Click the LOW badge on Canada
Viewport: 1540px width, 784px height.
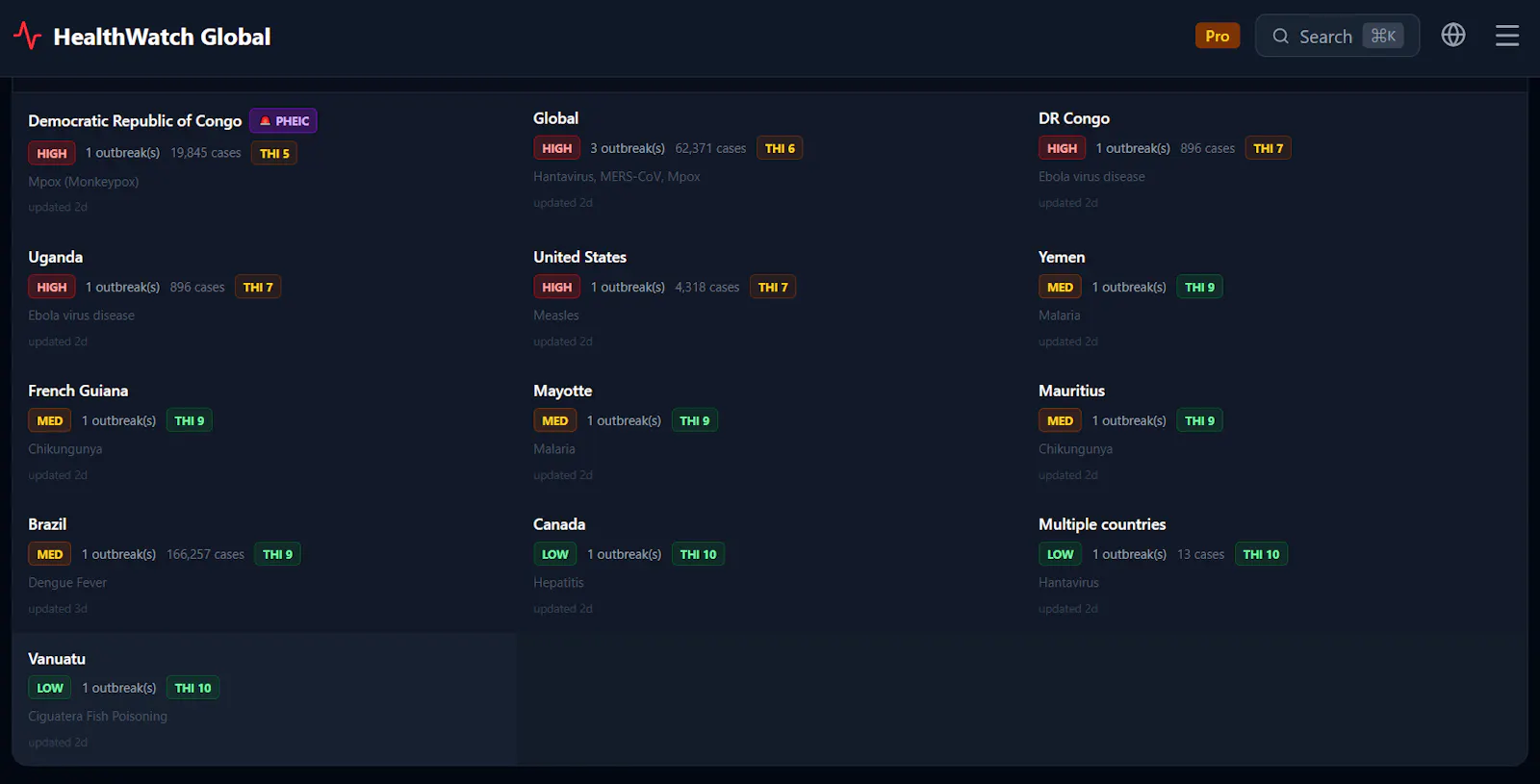(x=555, y=554)
